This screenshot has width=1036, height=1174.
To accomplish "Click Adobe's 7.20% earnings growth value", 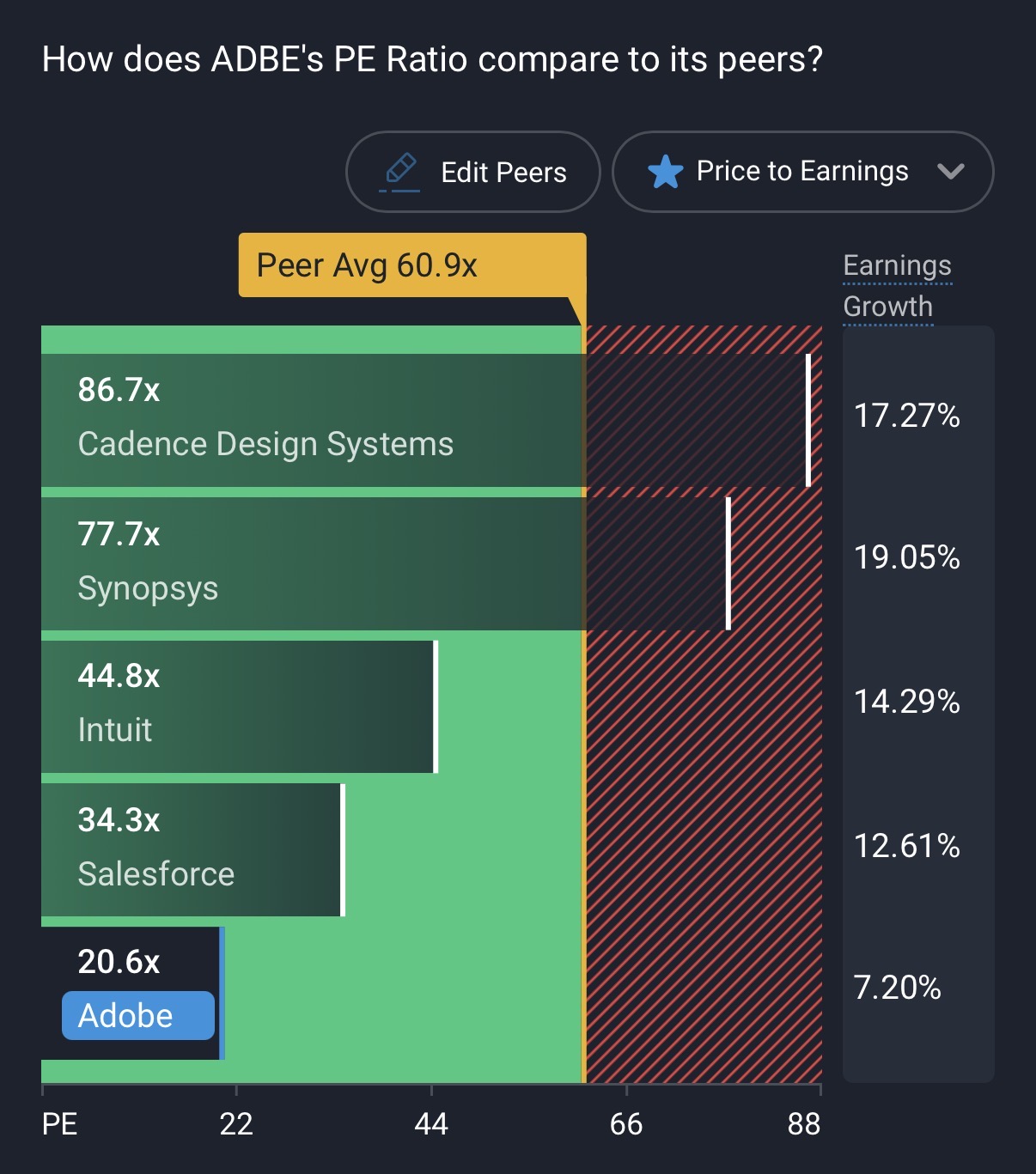I will pyautogui.click(x=897, y=988).
